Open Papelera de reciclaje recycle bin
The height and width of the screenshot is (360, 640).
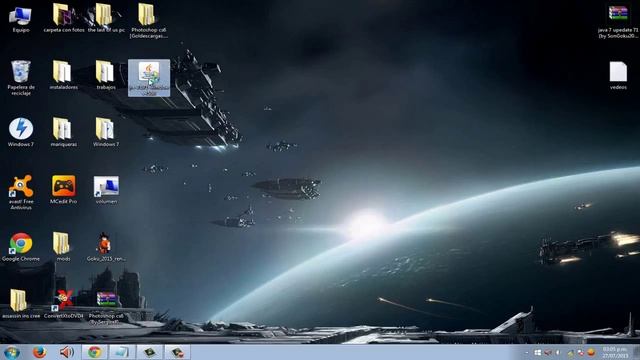point(21,78)
